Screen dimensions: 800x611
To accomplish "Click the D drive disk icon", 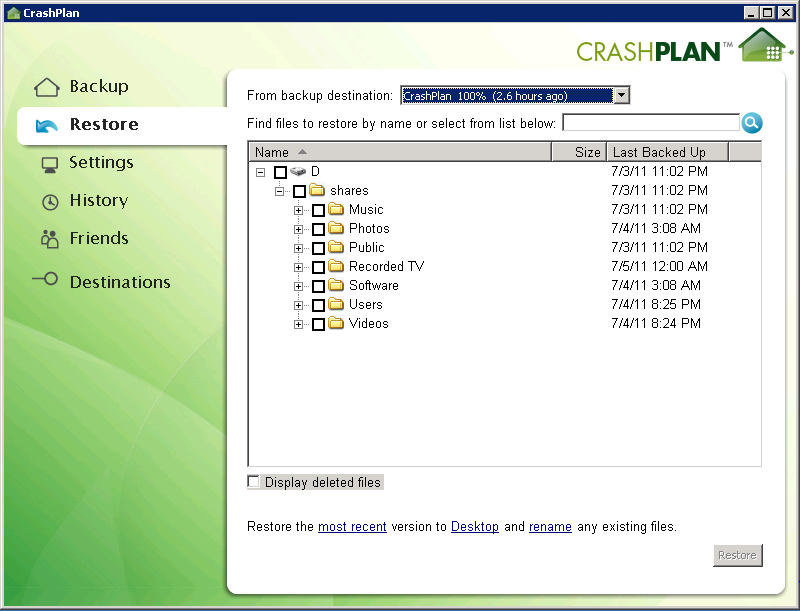I will pos(298,171).
